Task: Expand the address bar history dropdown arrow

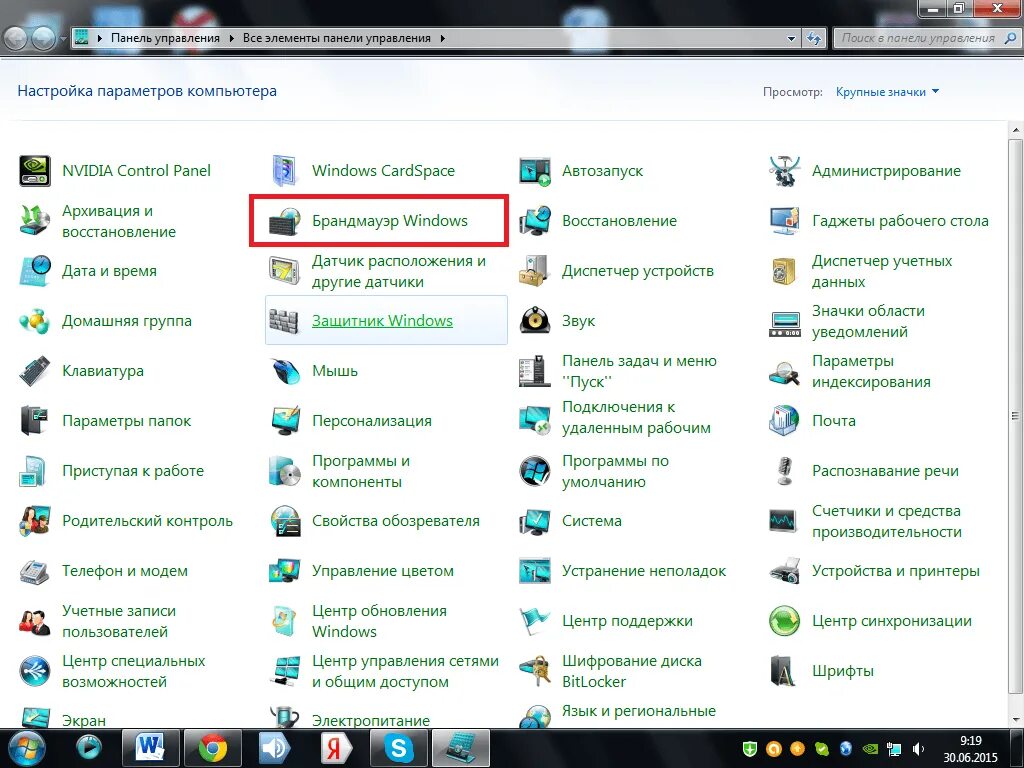Action: (792, 39)
